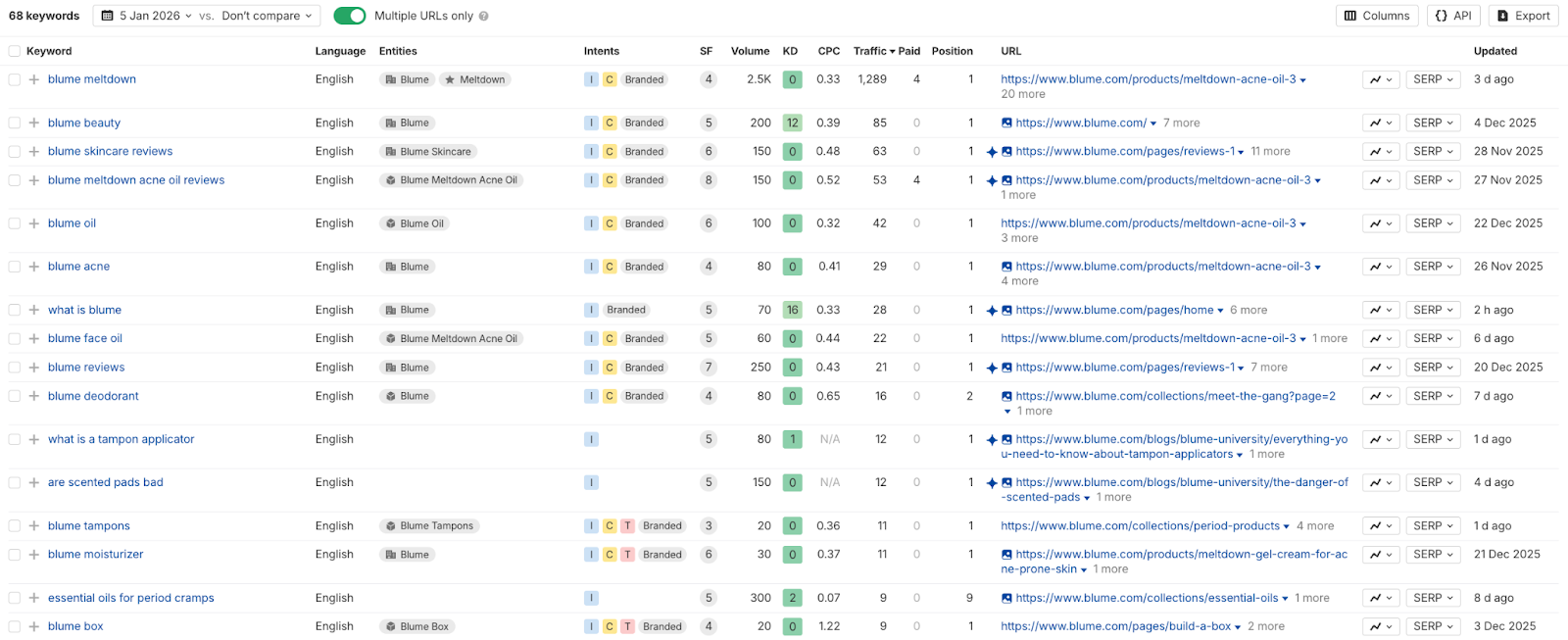Open the Don't compare dropdown
Screen dimensions: 1568x640
[x=267, y=16]
